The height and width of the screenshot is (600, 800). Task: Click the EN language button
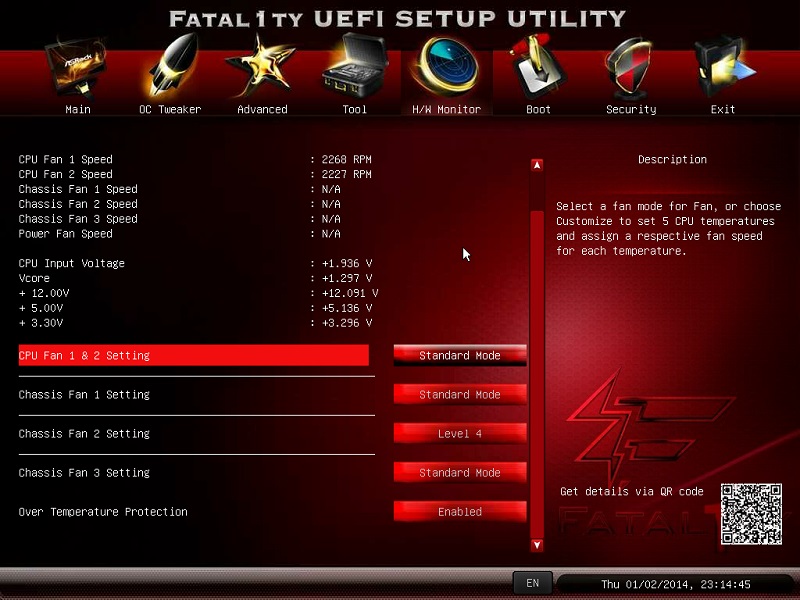click(x=532, y=582)
